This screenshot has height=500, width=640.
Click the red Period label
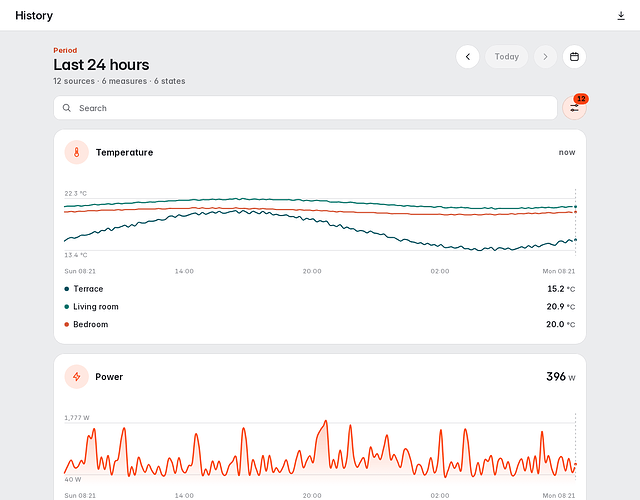pos(65,50)
